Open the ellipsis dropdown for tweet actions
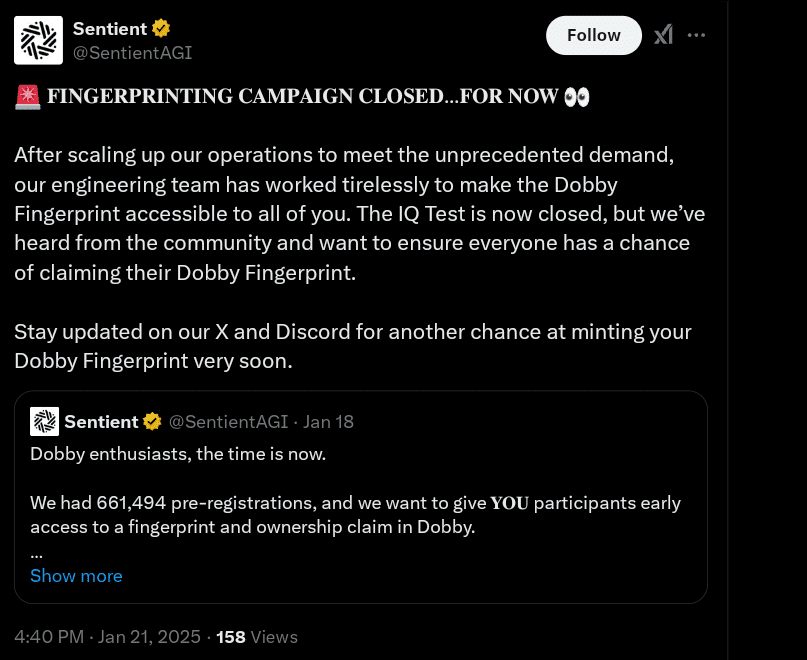Screen dimensions: 807x660 click(x=697, y=35)
